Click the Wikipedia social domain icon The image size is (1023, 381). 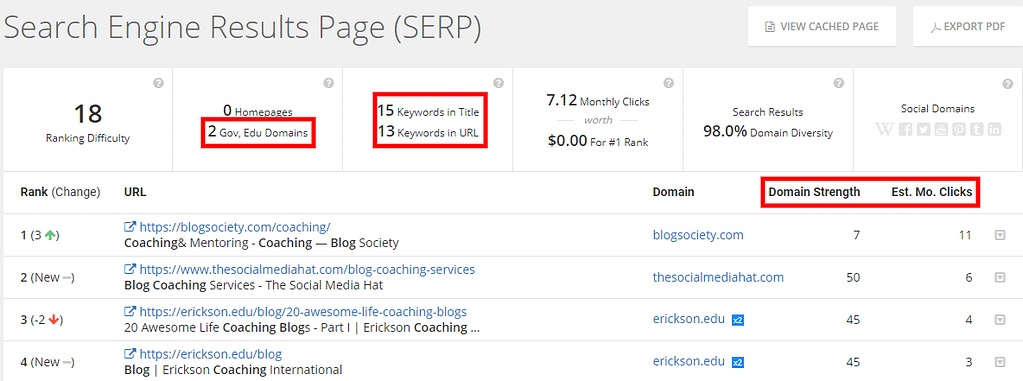click(x=885, y=129)
